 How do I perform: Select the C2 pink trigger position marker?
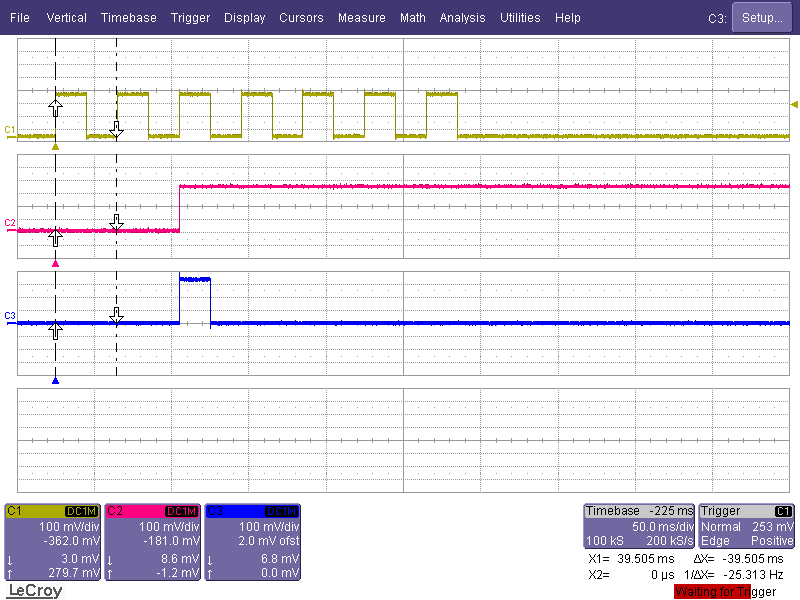[56, 264]
